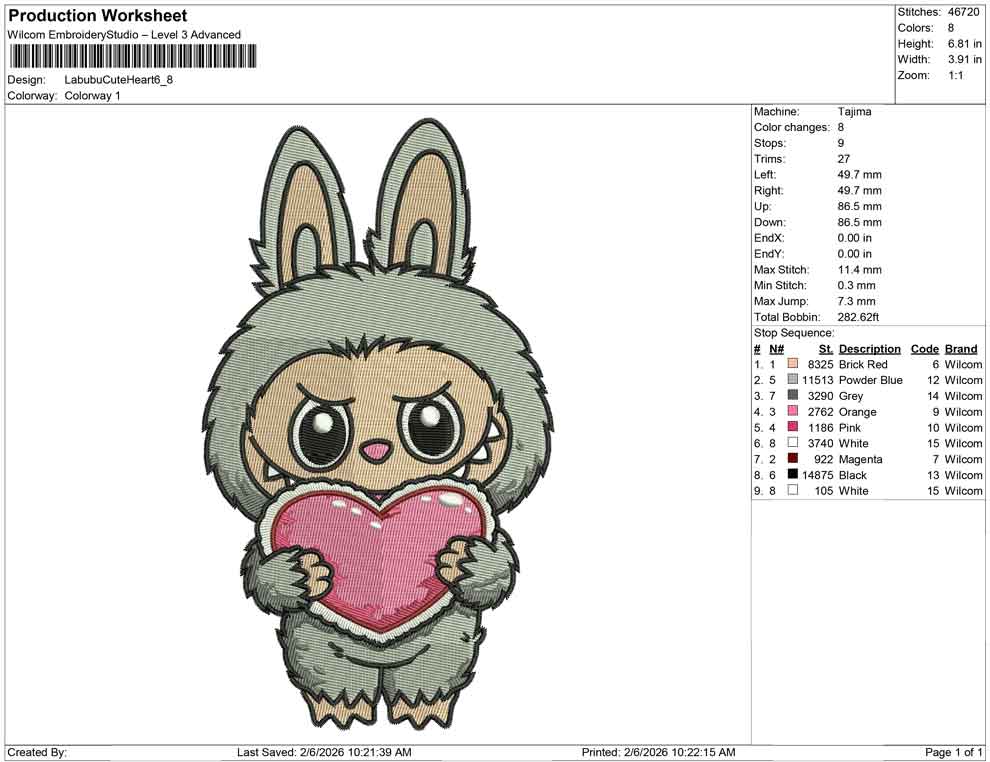The image size is (990, 762).
Task: Click the Stop Sequence label
Action: pyautogui.click(x=794, y=333)
